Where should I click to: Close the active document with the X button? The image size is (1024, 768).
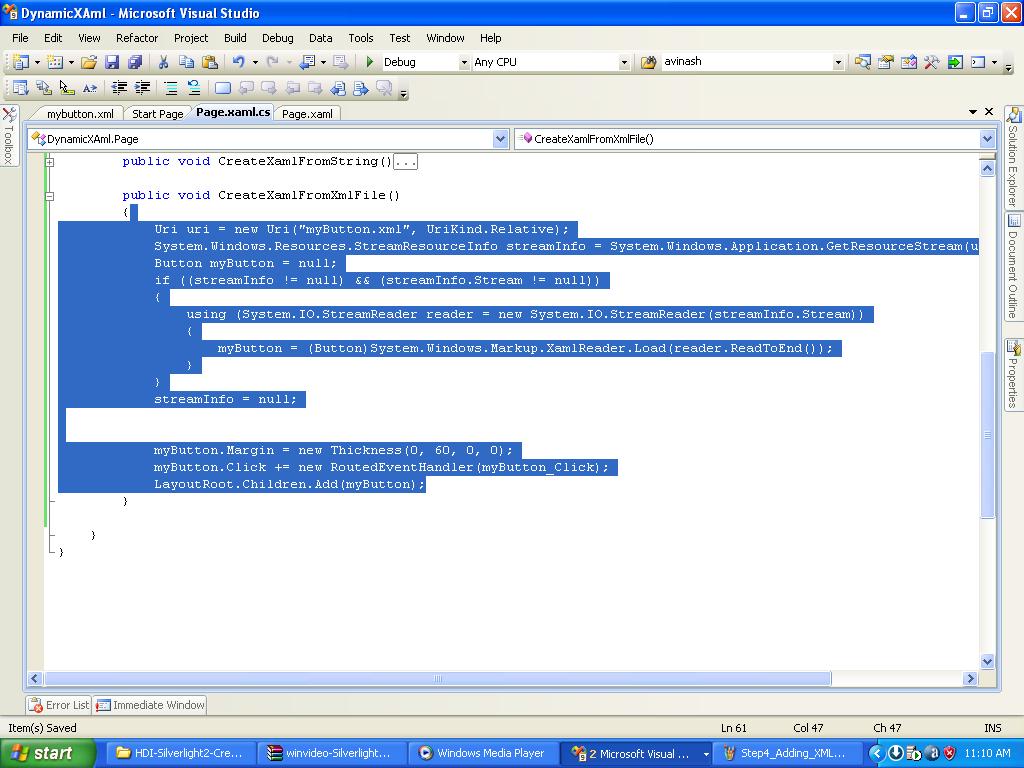click(989, 112)
